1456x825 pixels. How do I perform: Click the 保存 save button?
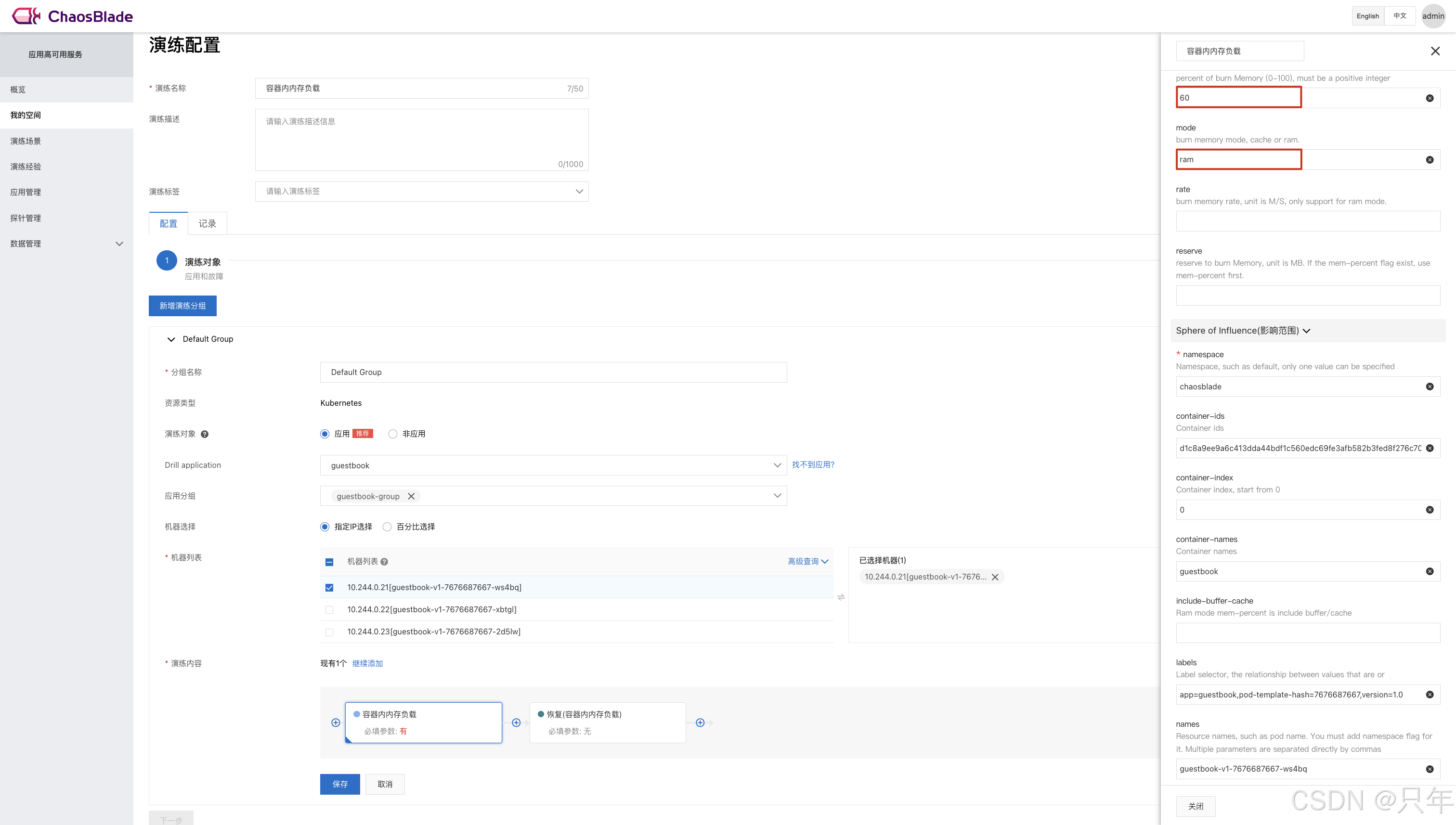point(339,784)
